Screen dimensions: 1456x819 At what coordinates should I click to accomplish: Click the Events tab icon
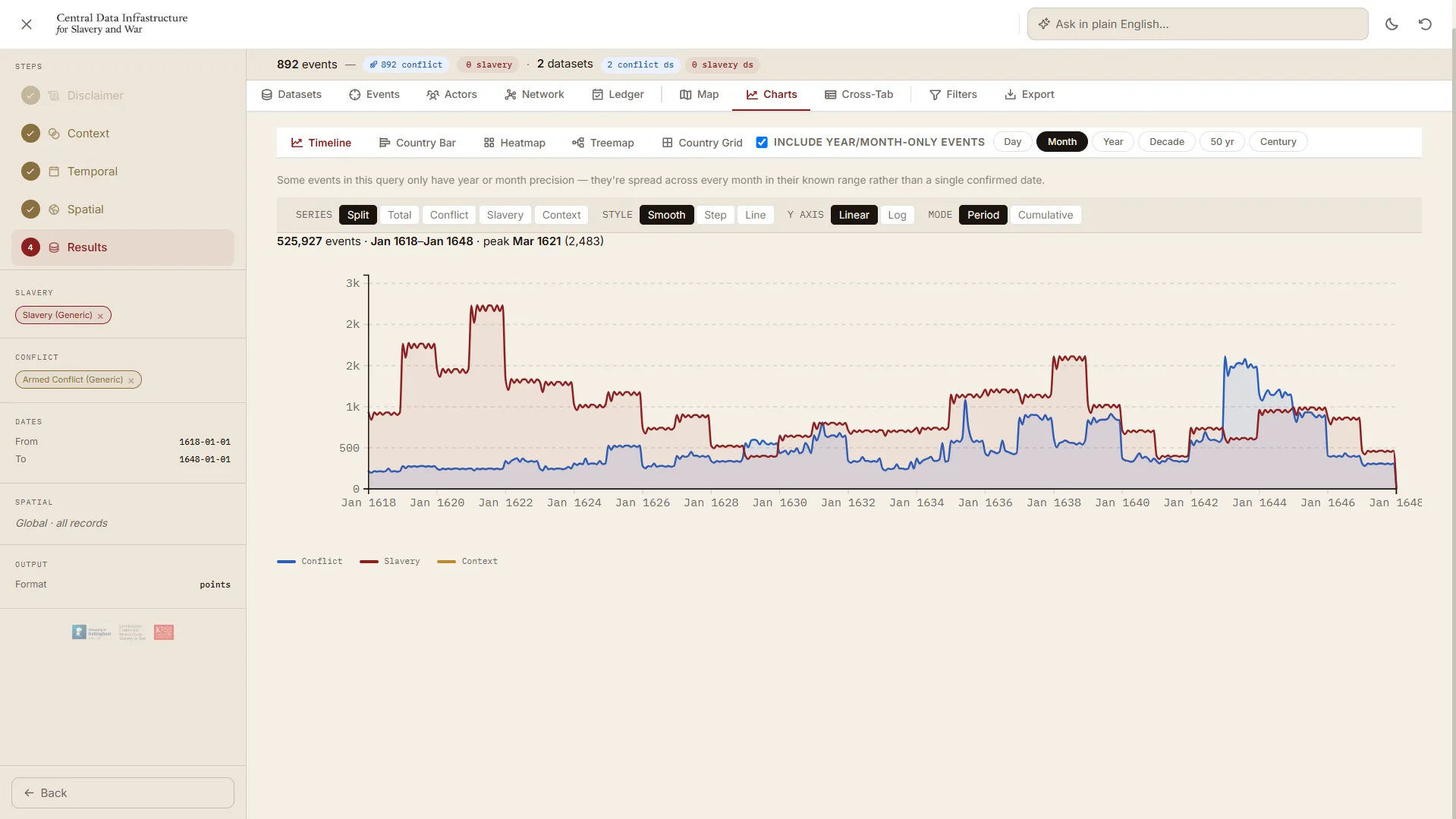click(354, 95)
